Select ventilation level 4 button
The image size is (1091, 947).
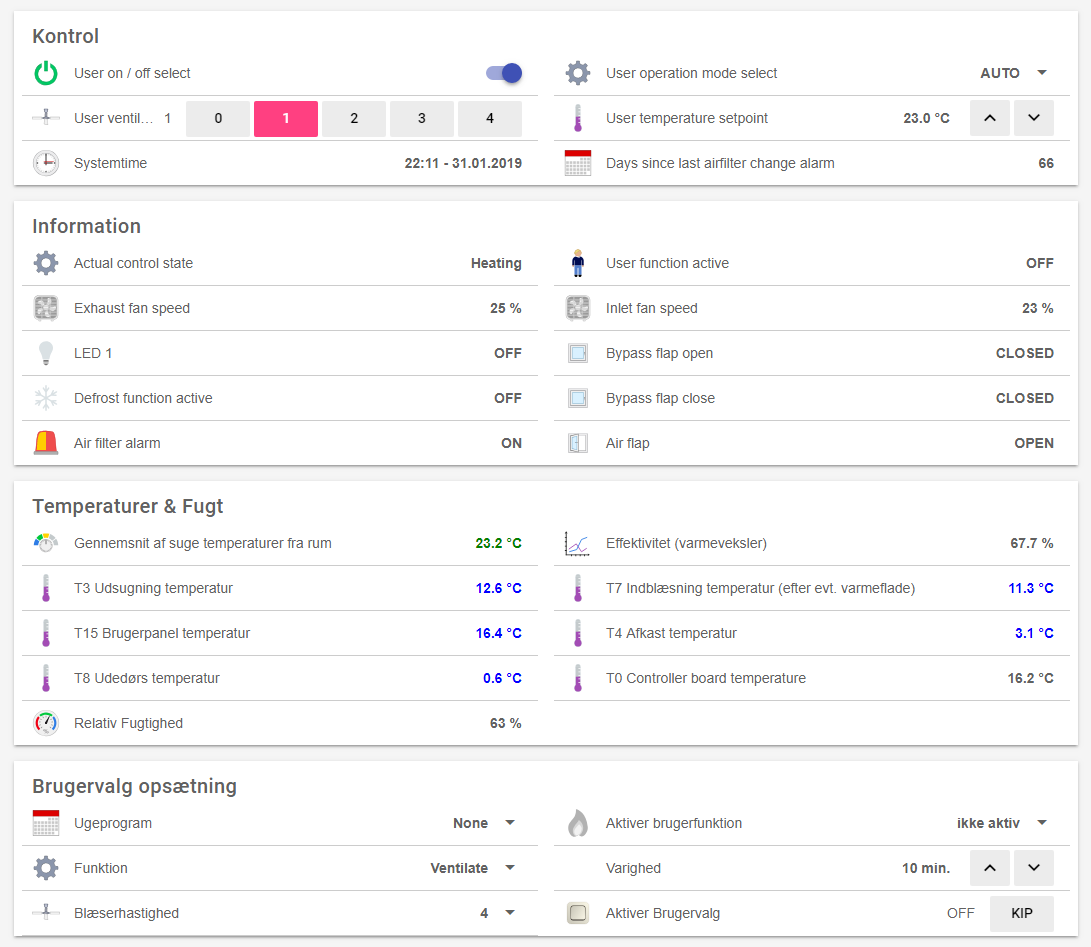490,118
